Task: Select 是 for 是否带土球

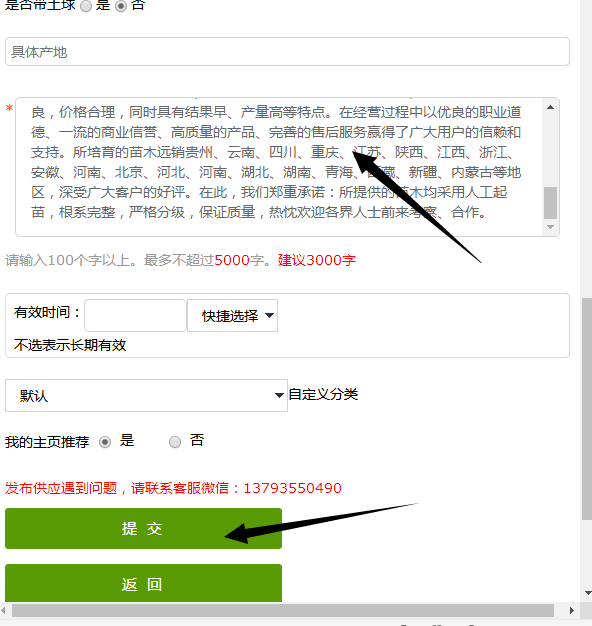Action: (86, 6)
